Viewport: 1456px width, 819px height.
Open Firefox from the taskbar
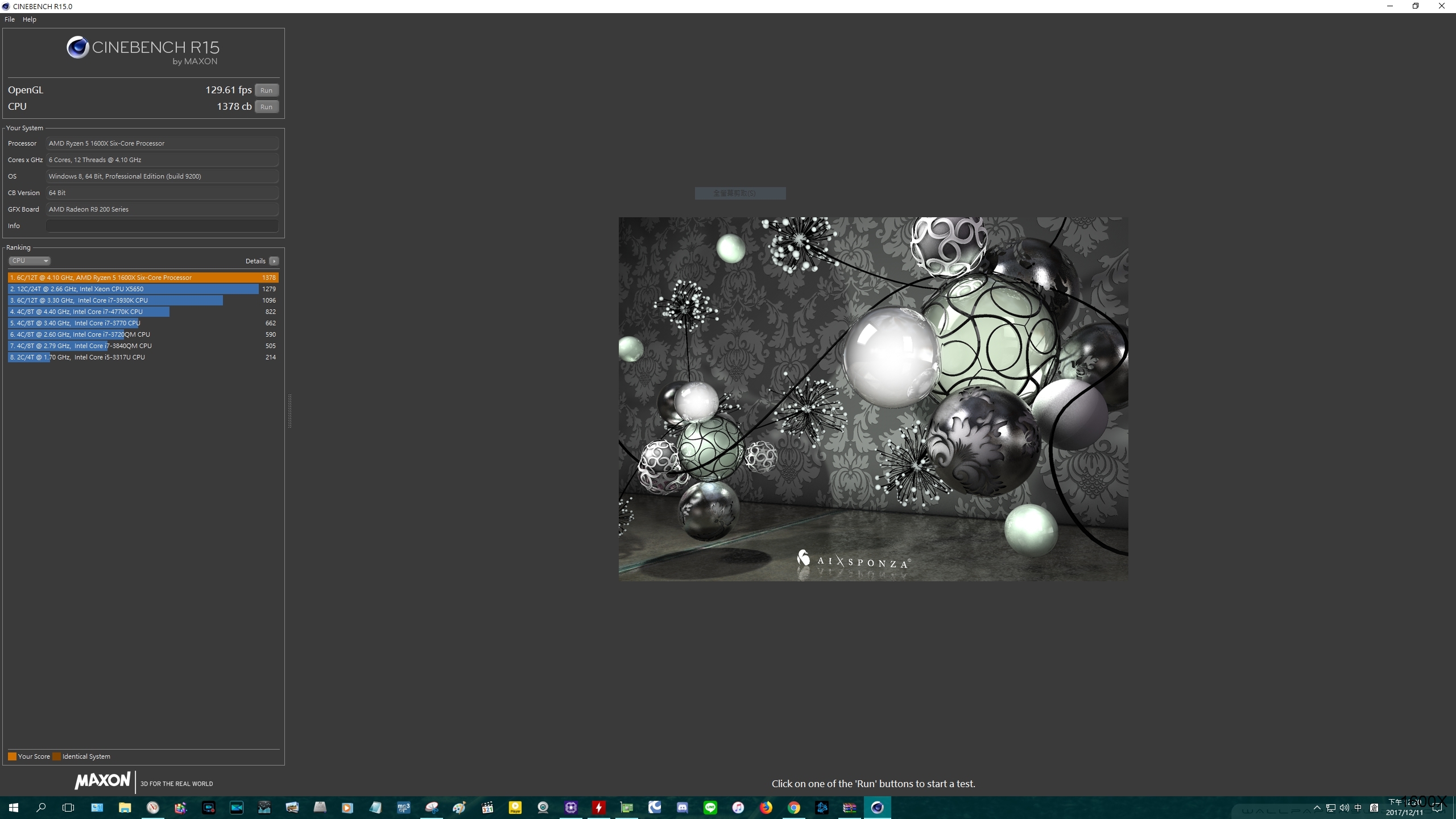pyautogui.click(x=766, y=808)
